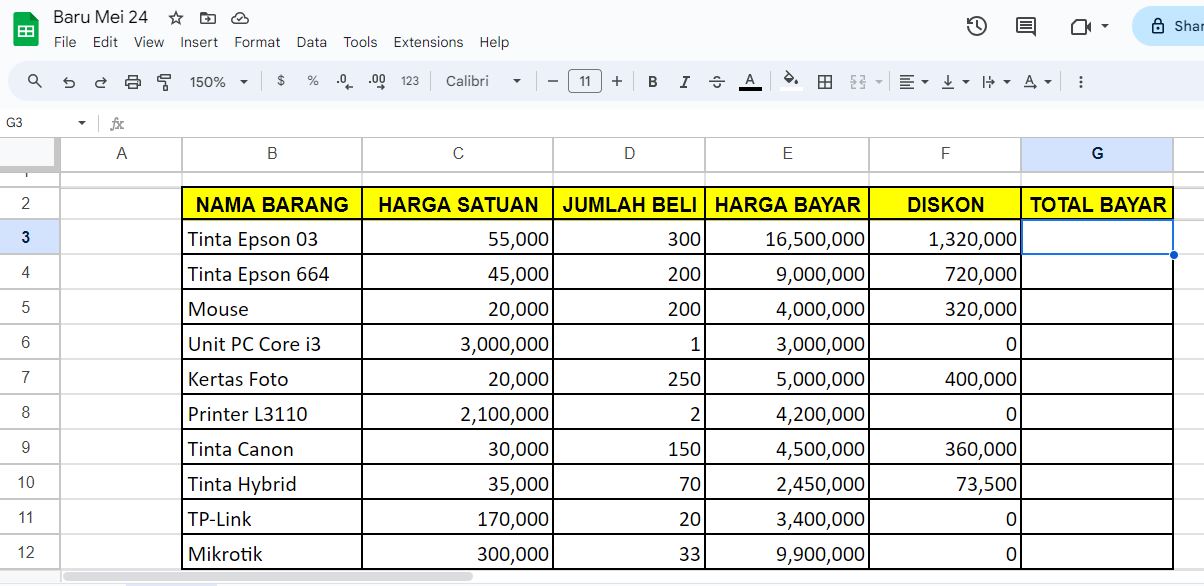This screenshot has width=1204, height=586.
Task: Start a video call with camera icon
Action: [1080, 26]
